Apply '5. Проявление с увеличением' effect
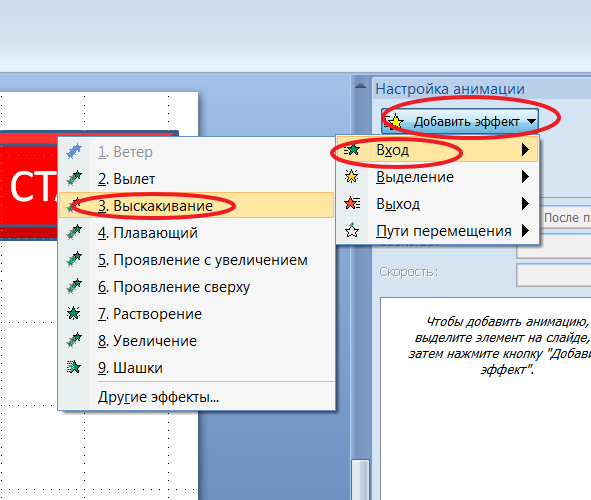The height and width of the screenshot is (500, 591). click(x=197, y=260)
